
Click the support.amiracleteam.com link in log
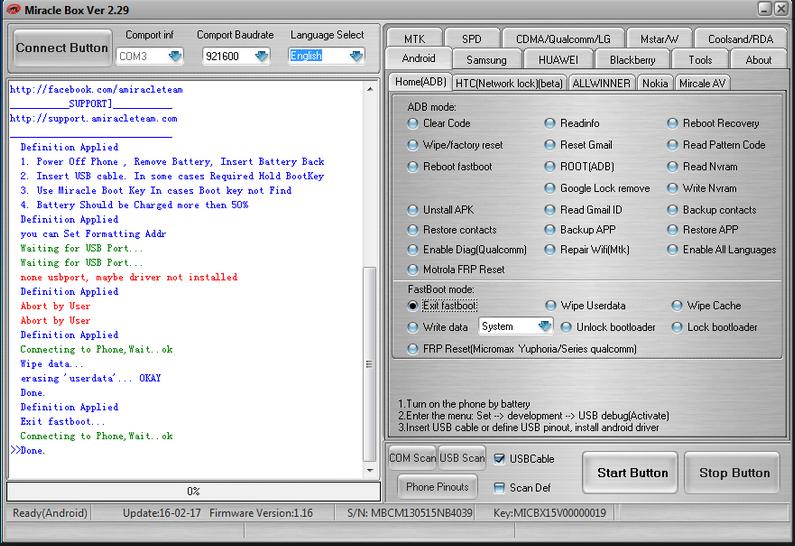[94, 119]
